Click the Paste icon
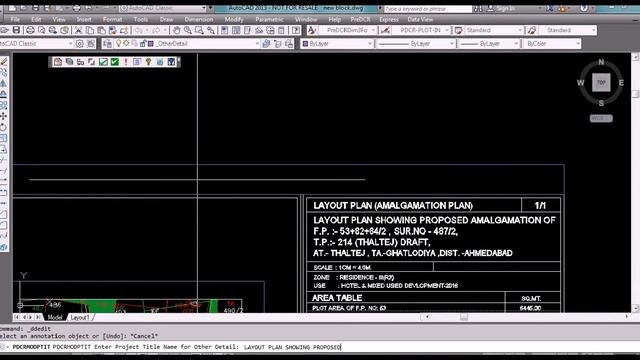The width and height of the screenshot is (640, 360). pos(101,30)
